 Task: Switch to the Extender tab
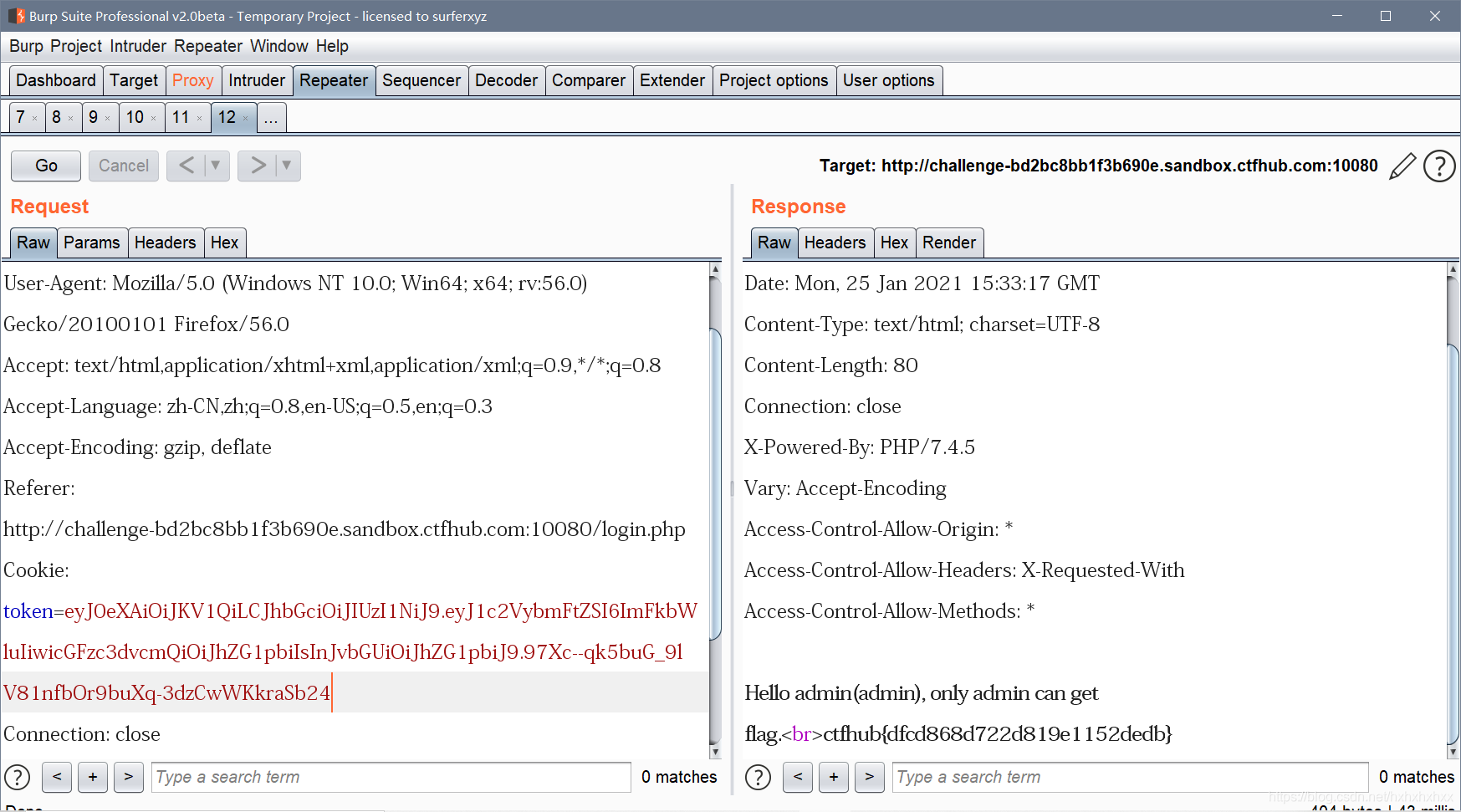click(x=672, y=80)
